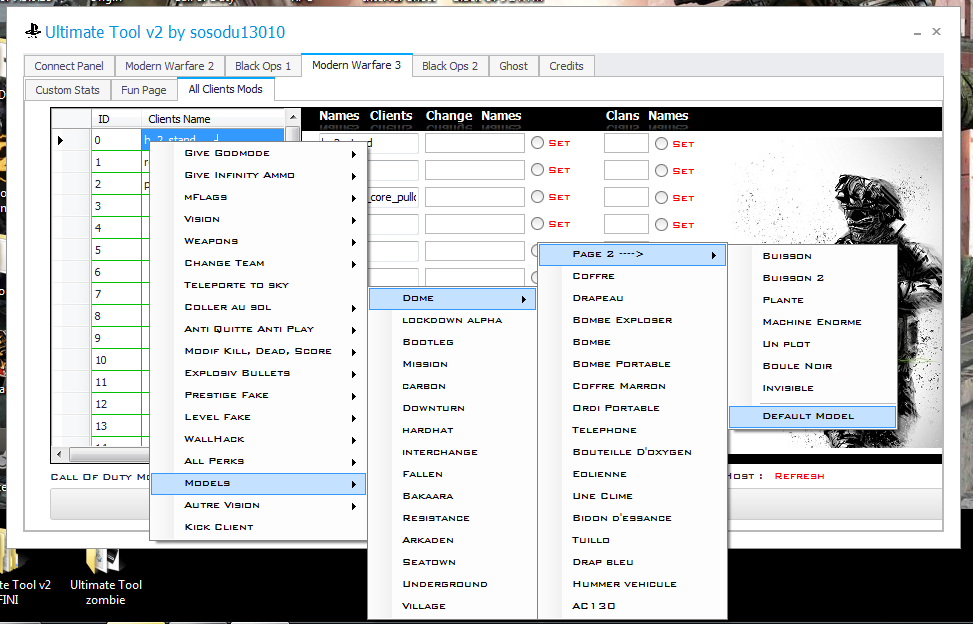Open the Level Fake menu item
Viewport: 973px width, 624px height.
[x=258, y=417]
